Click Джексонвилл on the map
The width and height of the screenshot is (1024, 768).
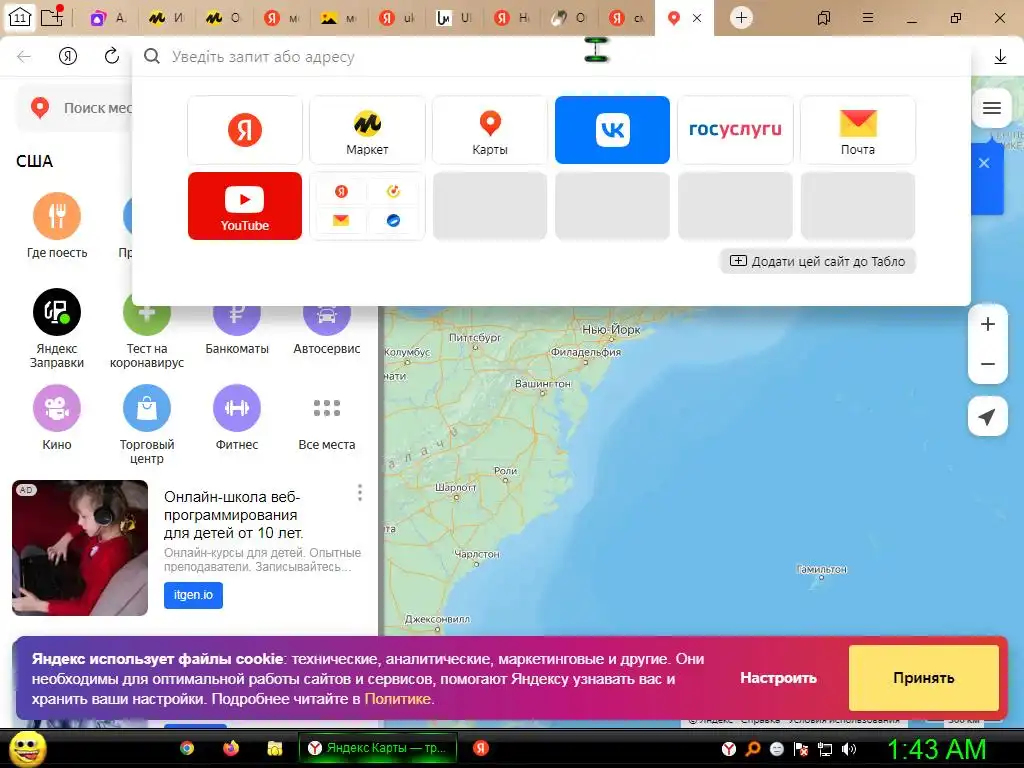coord(437,618)
